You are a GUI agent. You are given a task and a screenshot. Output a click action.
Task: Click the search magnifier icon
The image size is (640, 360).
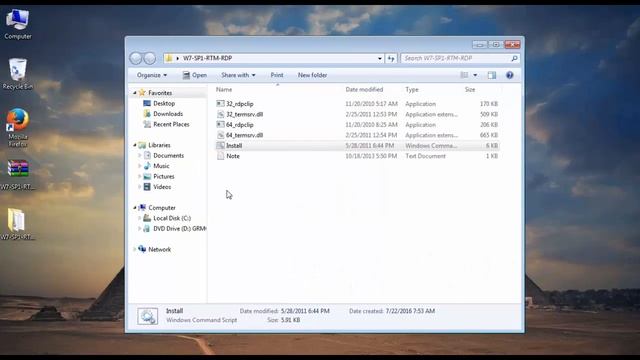514,58
